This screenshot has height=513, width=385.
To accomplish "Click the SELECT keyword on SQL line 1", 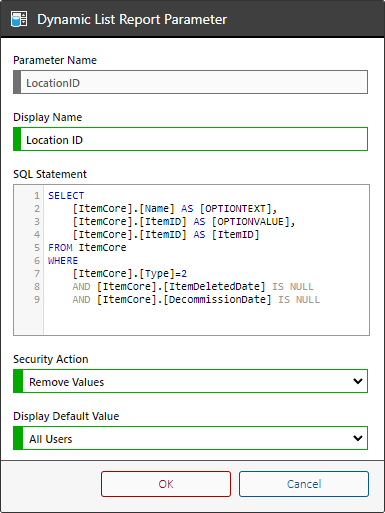I will (x=66, y=196).
